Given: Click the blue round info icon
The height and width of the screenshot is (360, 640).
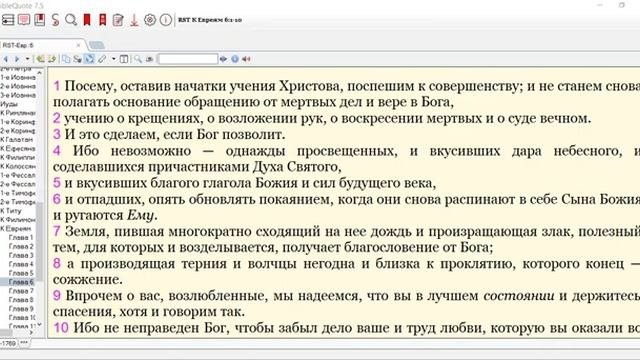Looking at the screenshot, I should tap(235, 59).
